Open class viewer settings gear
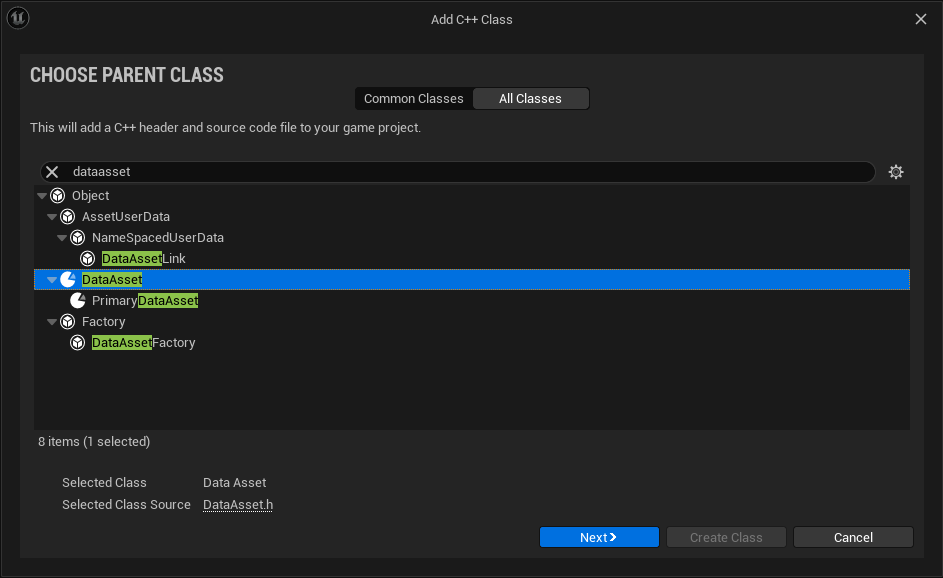This screenshot has width=943, height=578. coord(896,172)
